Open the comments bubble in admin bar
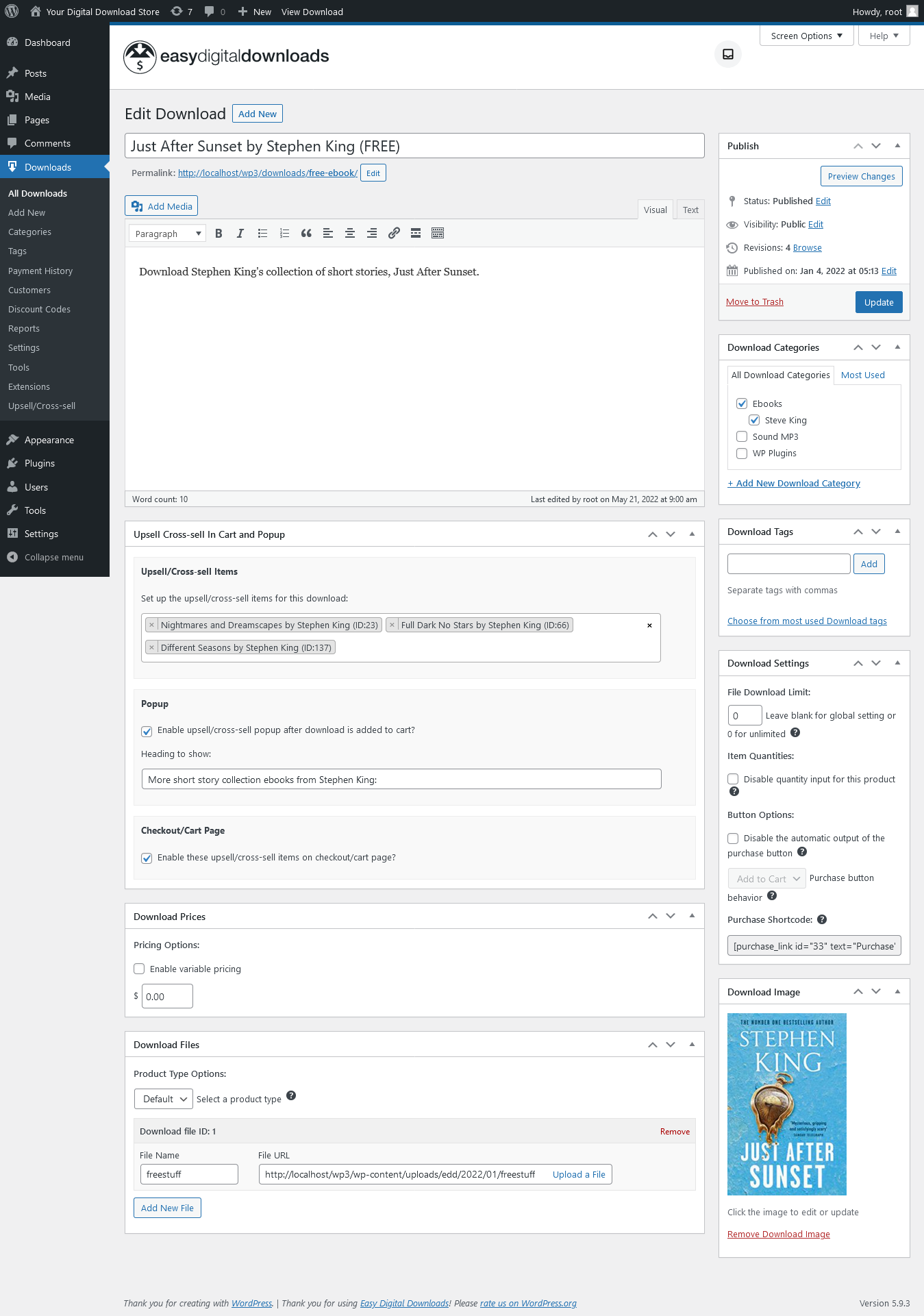This screenshot has height=1316, width=924. point(214,12)
